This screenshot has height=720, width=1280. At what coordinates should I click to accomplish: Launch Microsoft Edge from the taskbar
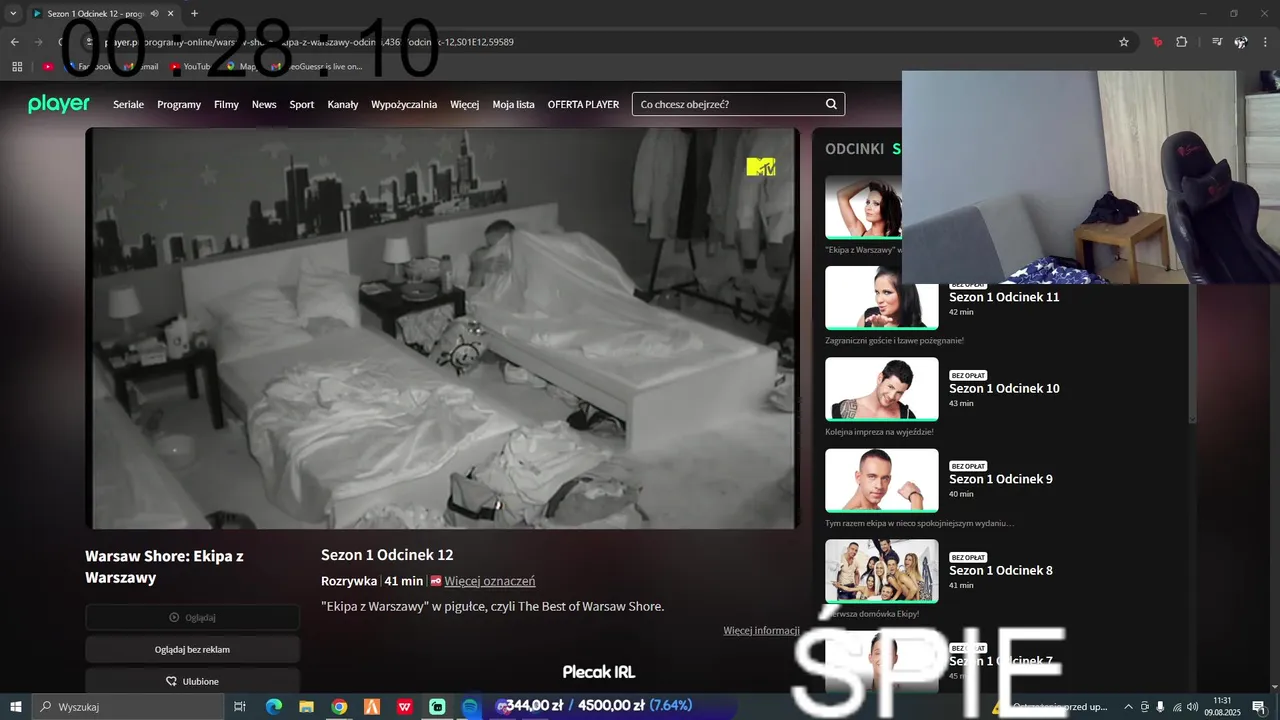(x=274, y=706)
